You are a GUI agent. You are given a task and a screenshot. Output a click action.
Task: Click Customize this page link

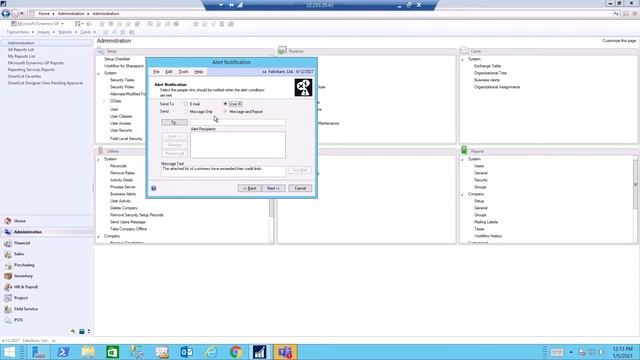(619, 41)
